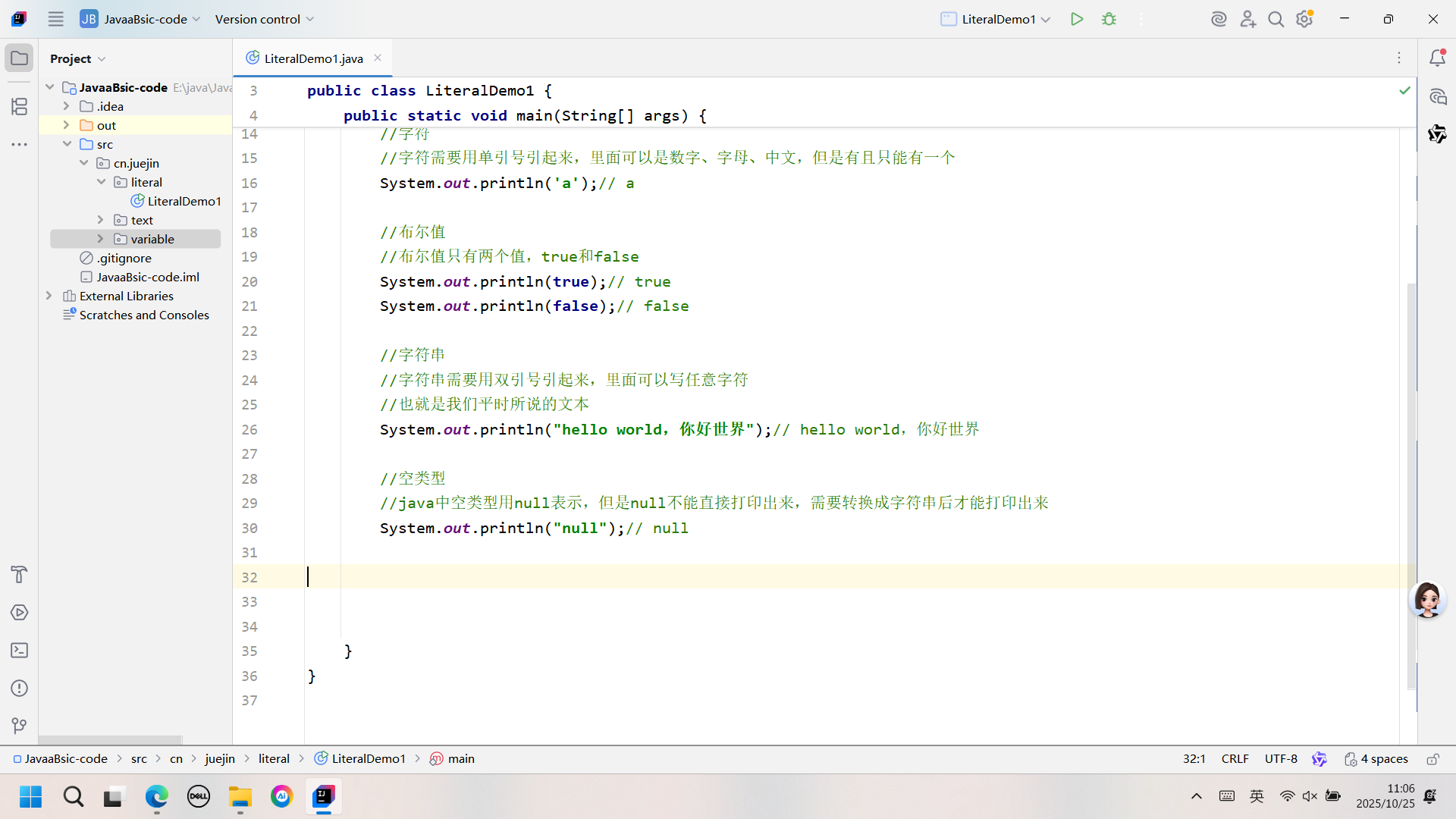Run LiteralDemo1 with the green play icon
The image size is (1456, 819).
point(1076,19)
